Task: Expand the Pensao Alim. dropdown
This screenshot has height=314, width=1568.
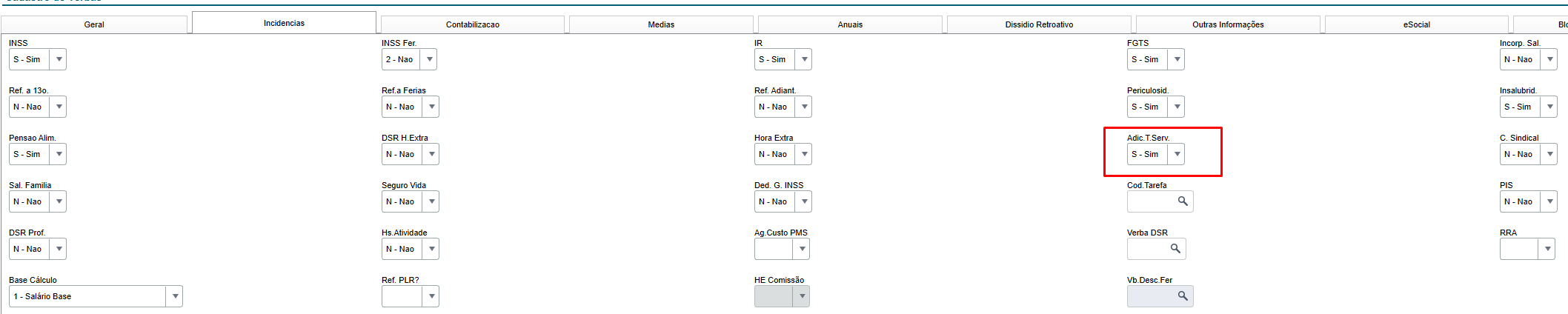Action: click(59, 154)
